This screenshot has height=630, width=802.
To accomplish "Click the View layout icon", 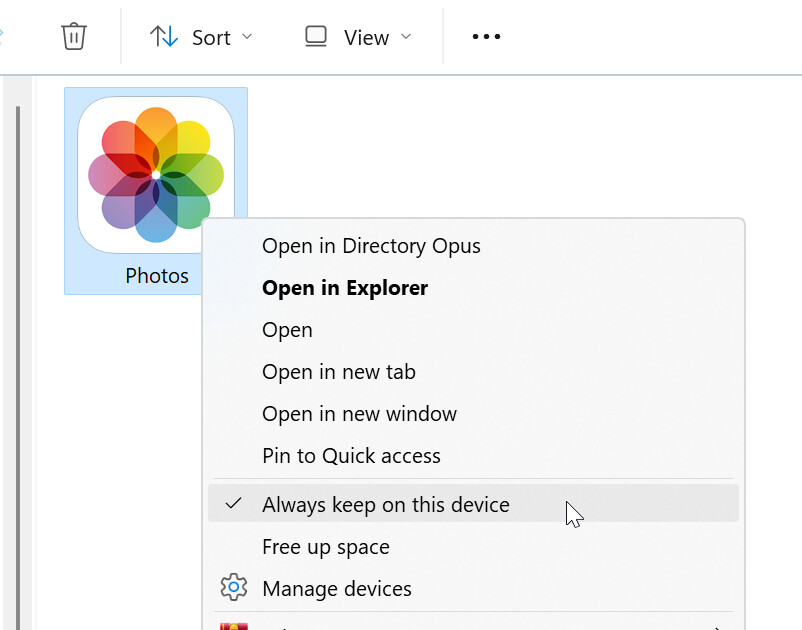I will coord(317,37).
